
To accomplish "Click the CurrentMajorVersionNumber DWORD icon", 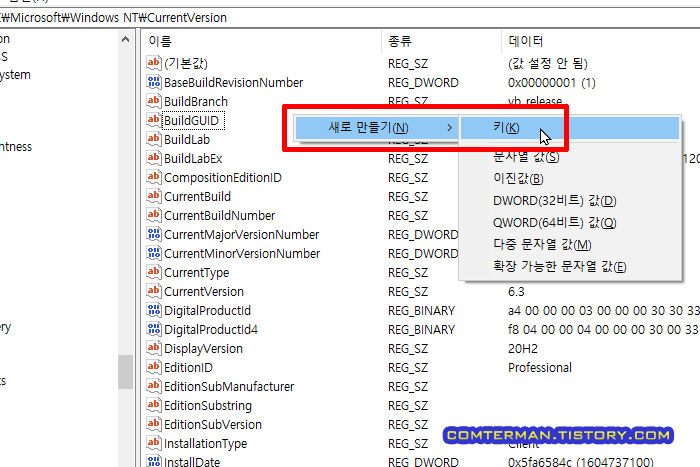I will [154, 234].
